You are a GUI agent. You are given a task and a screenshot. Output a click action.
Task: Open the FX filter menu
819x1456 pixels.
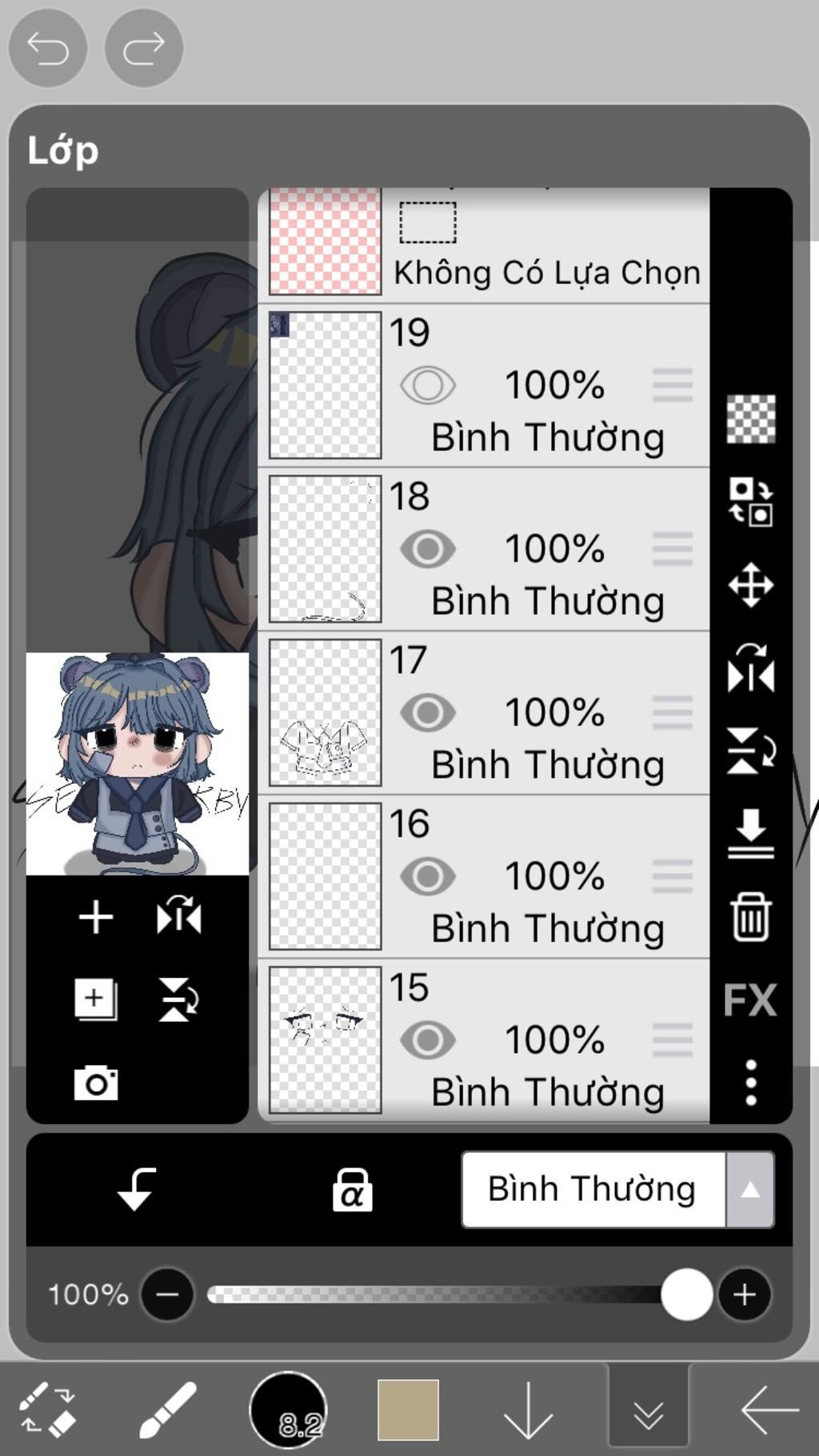point(750,999)
